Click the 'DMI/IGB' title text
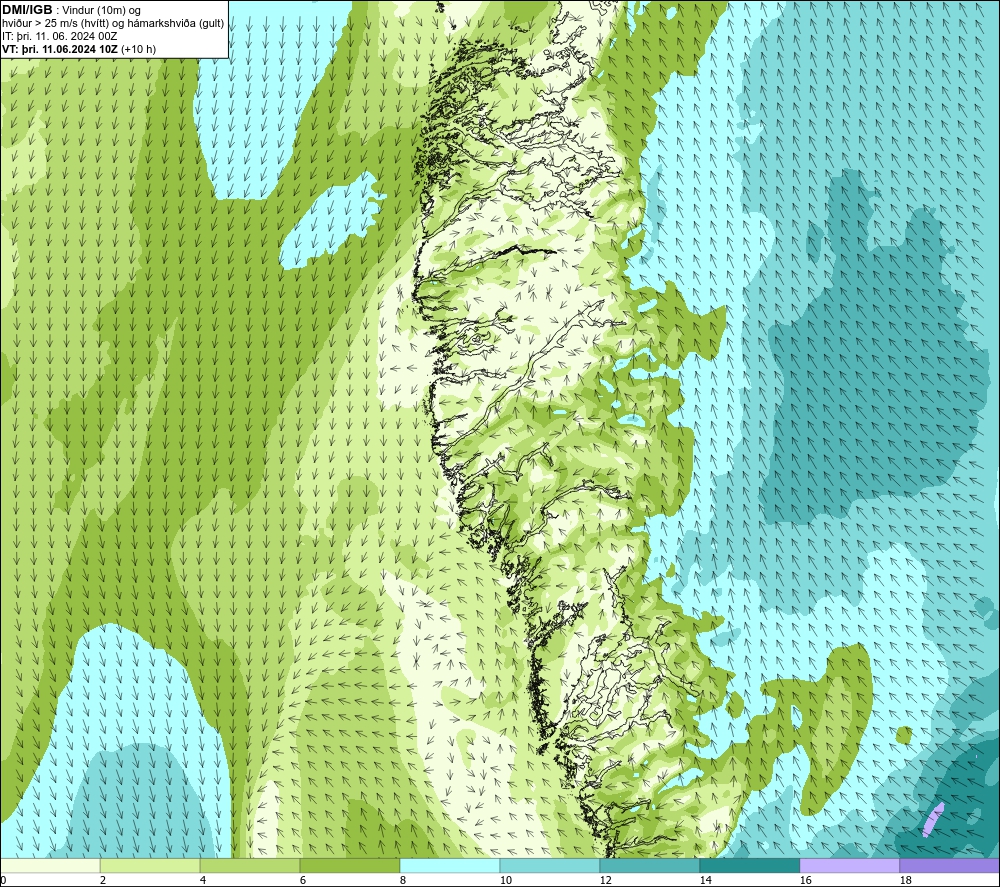The height and width of the screenshot is (887, 1000). 27,10
